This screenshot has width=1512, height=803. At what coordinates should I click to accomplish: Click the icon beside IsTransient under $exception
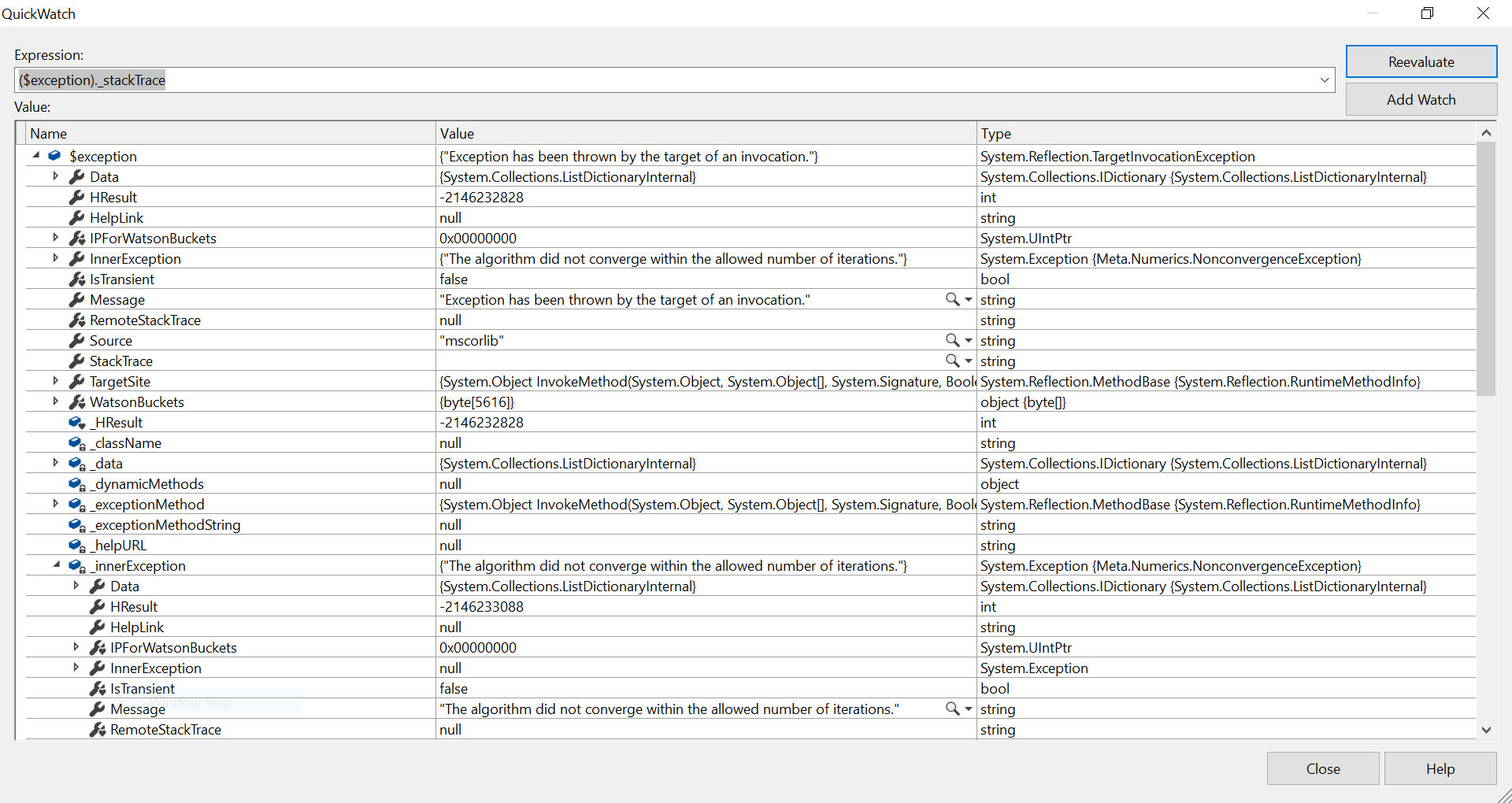[x=76, y=279]
